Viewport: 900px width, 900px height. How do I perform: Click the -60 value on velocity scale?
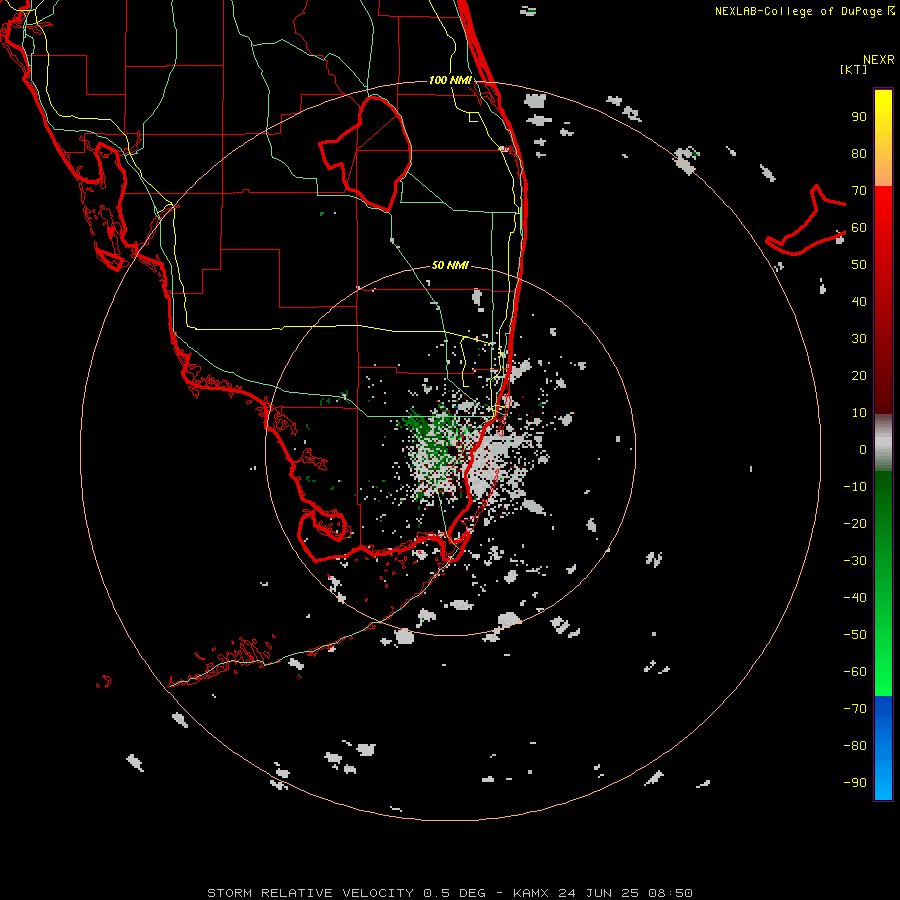(x=855, y=672)
